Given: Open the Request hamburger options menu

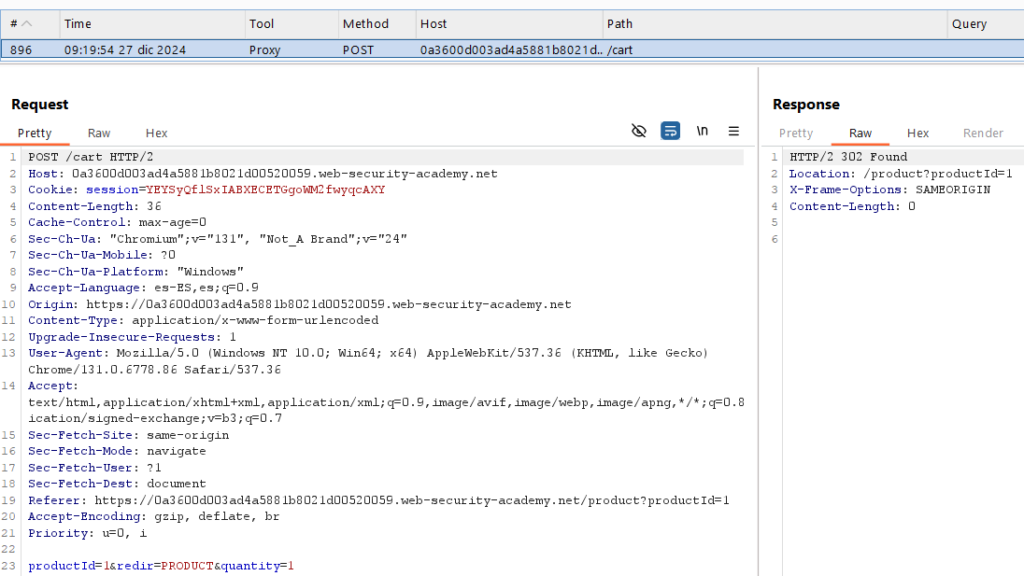Looking at the screenshot, I should click(733, 131).
